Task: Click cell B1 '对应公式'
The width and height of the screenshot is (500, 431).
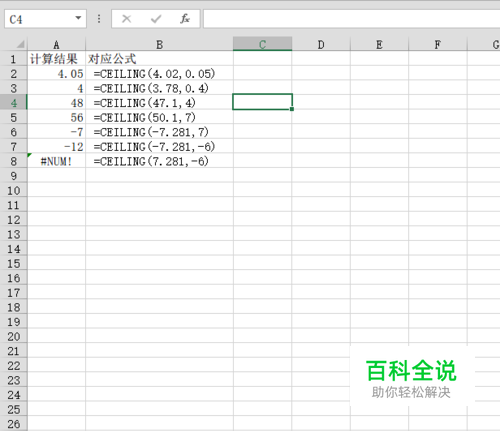Action: coord(159,59)
